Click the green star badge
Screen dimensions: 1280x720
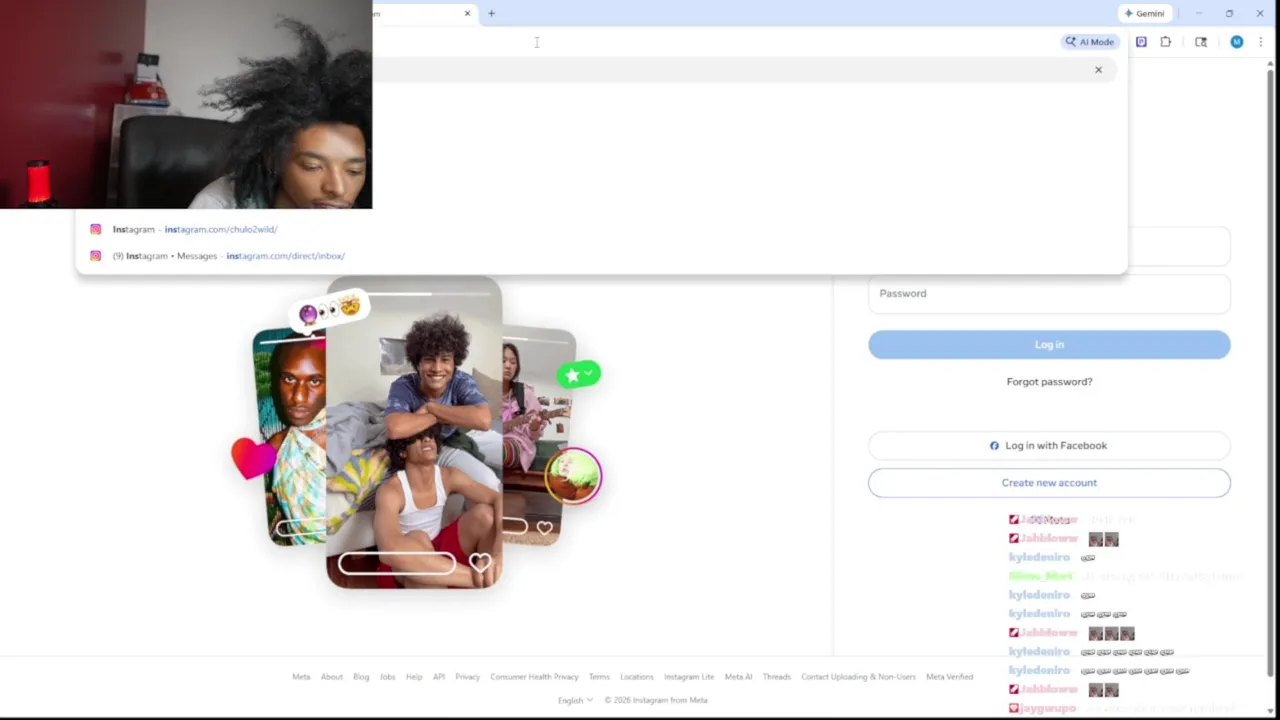(579, 374)
